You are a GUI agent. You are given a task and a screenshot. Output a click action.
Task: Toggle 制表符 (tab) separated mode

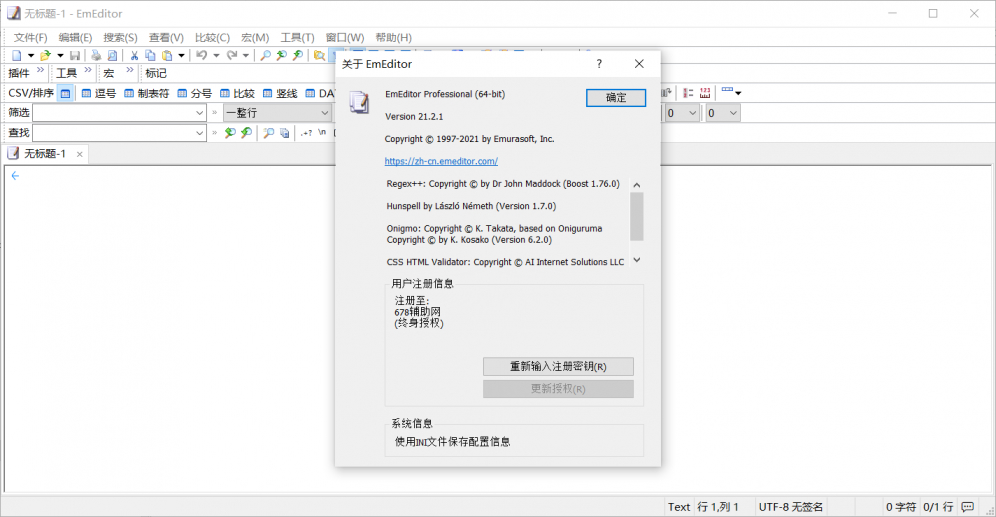pyautogui.click(x=146, y=93)
